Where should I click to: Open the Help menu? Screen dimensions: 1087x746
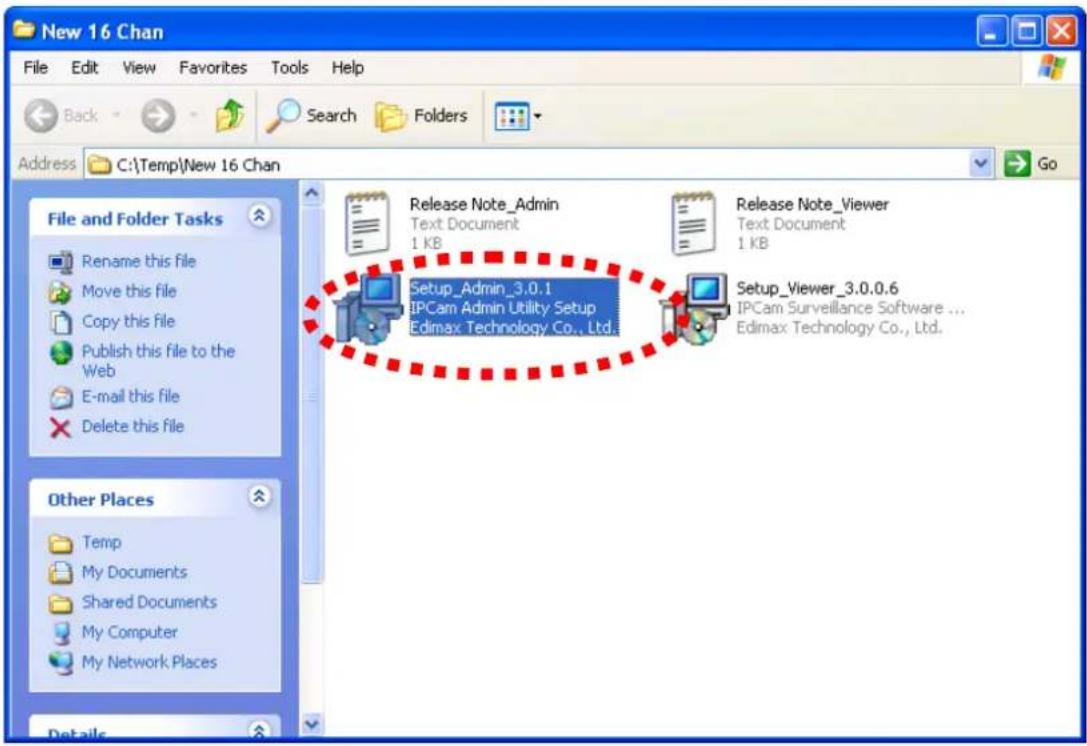point(347,68)
